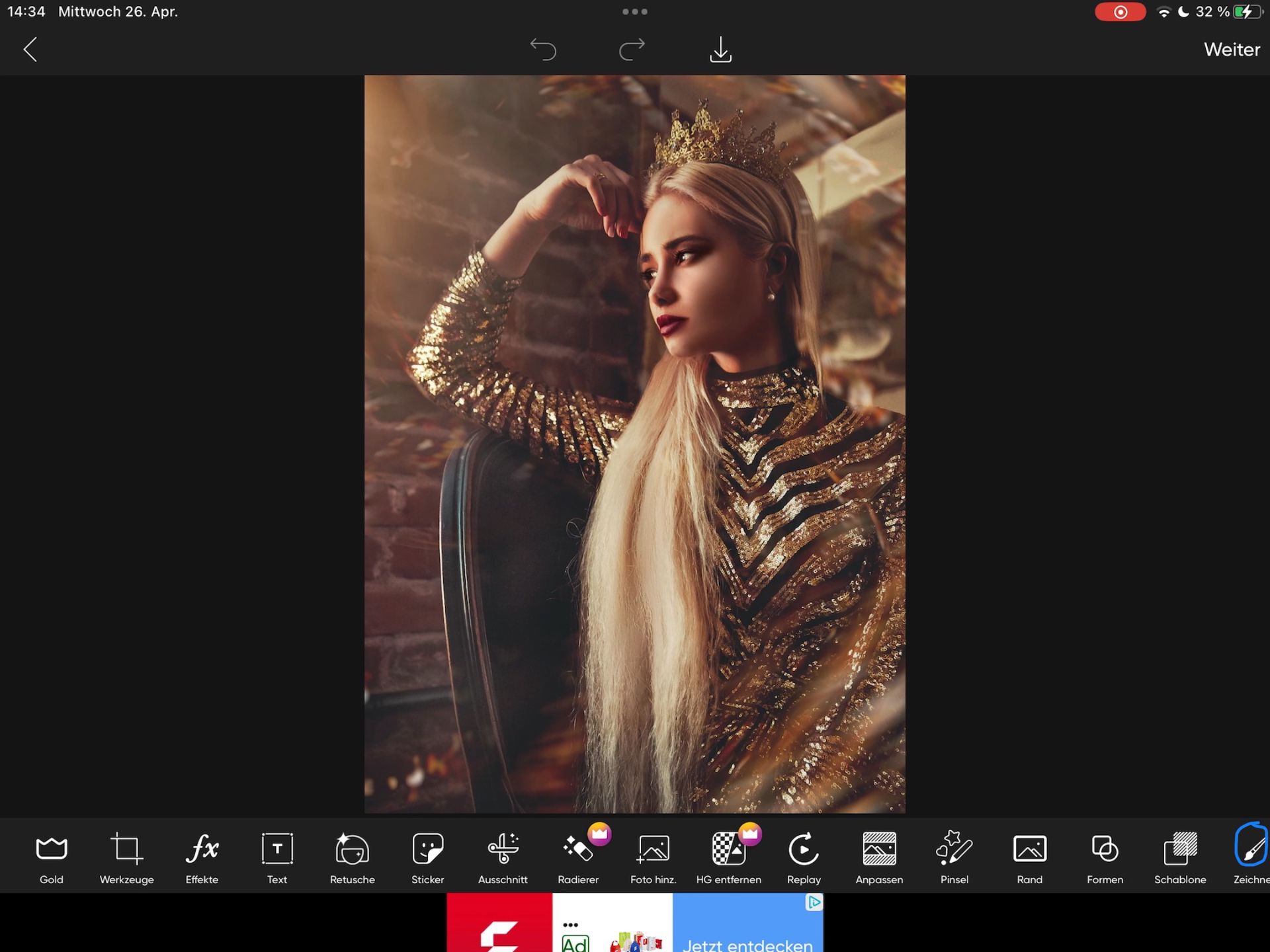The width and height of the screenshot is (1270, 952).
Task: Open the Gold premium crown tool
Action: point(52,857)
